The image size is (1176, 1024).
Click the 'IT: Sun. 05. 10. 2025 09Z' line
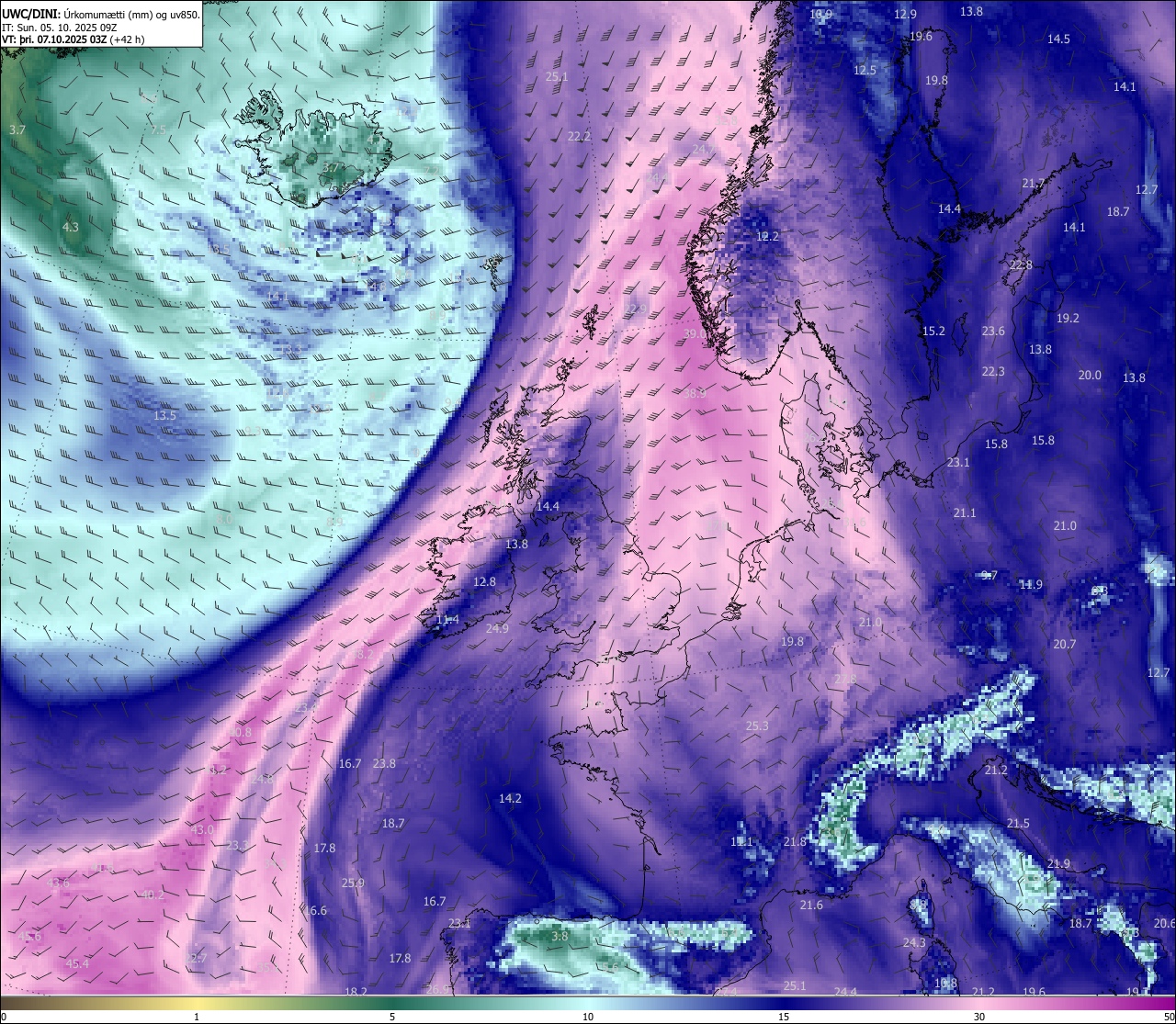59,28
